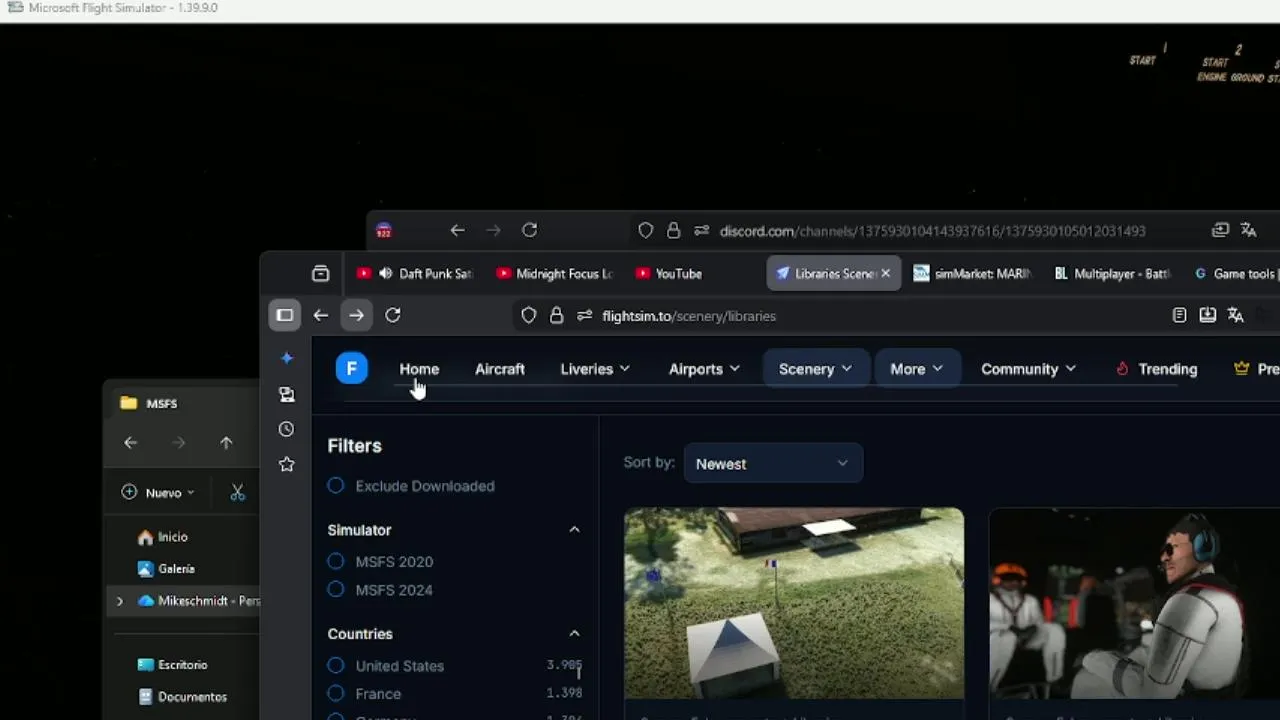The image size is (1280, 720).
Task: Switch to the Game tools tab
Action: coord(1234,273)
